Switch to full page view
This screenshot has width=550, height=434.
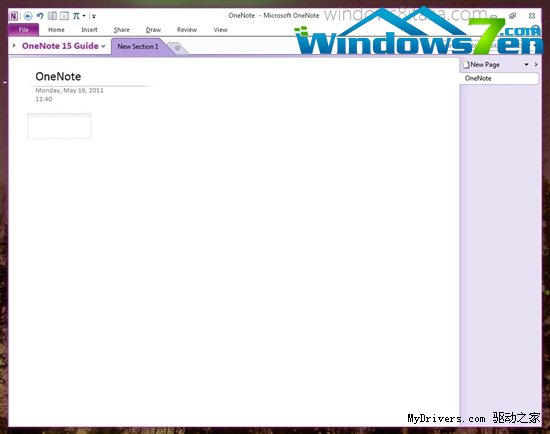point(64,16)
